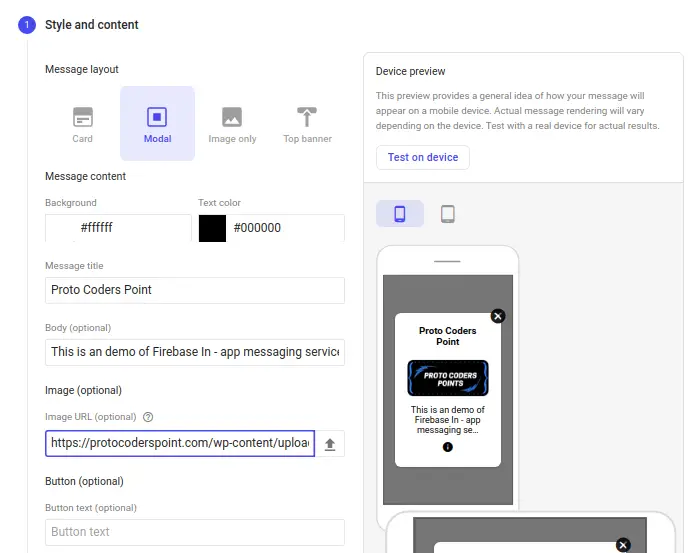697x553 pixels.
Task: Choose the Image only layout
Action: (x=232, y=124)
